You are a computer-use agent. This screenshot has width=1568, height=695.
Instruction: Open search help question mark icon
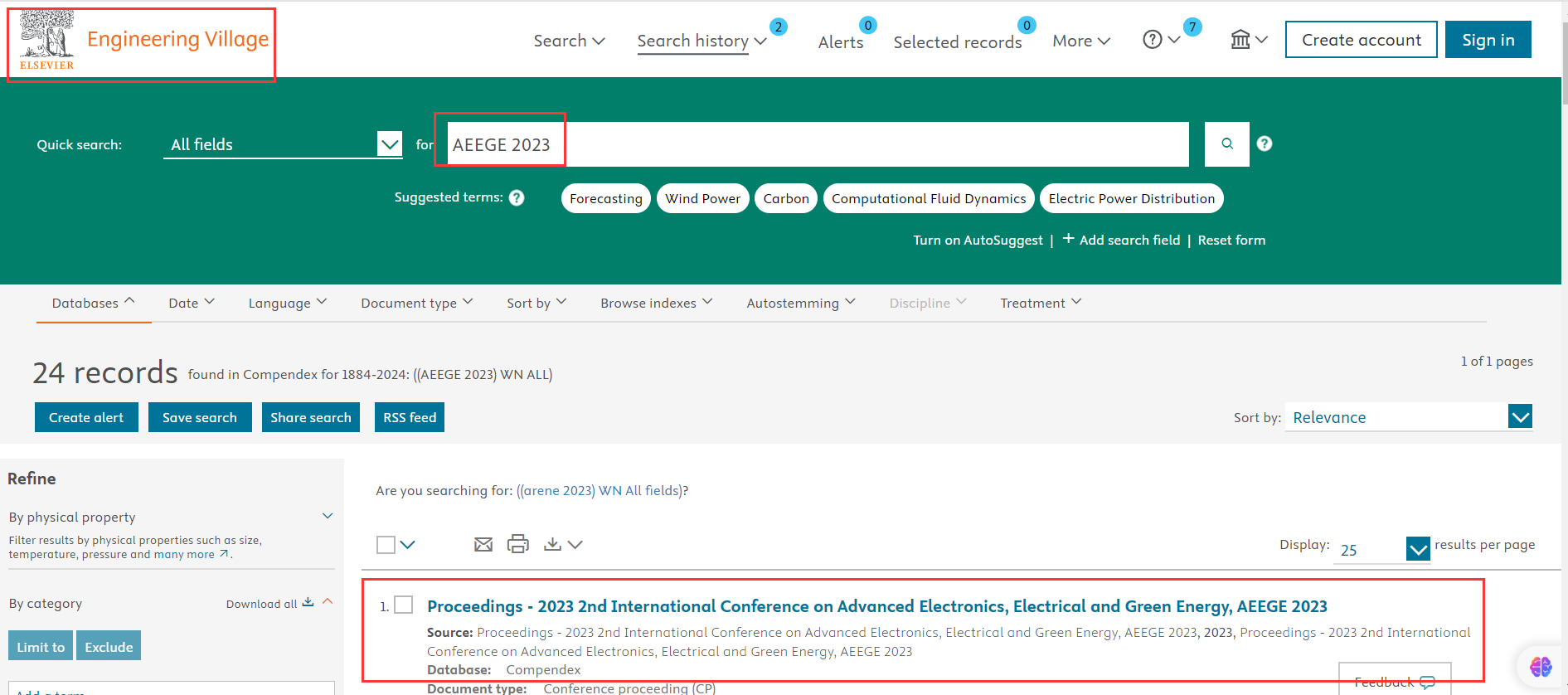pos(1264,143)
